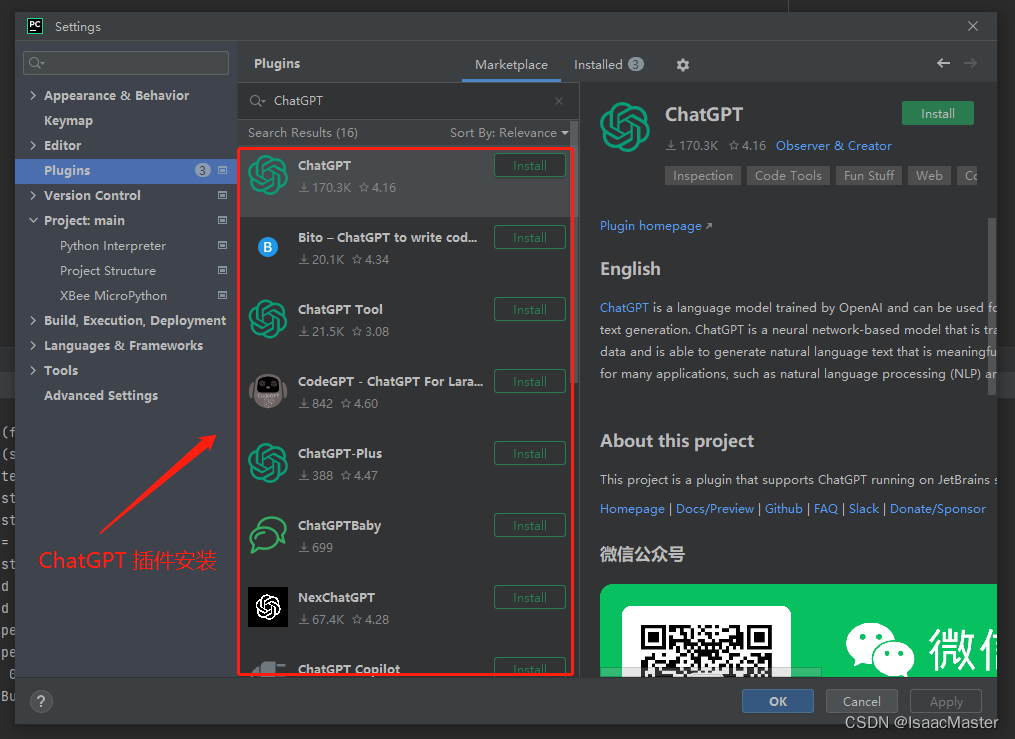This screenshot has width=1015, height=739.
Task: Click the Installed count badge 3
Action: click(x=636, y=64)
